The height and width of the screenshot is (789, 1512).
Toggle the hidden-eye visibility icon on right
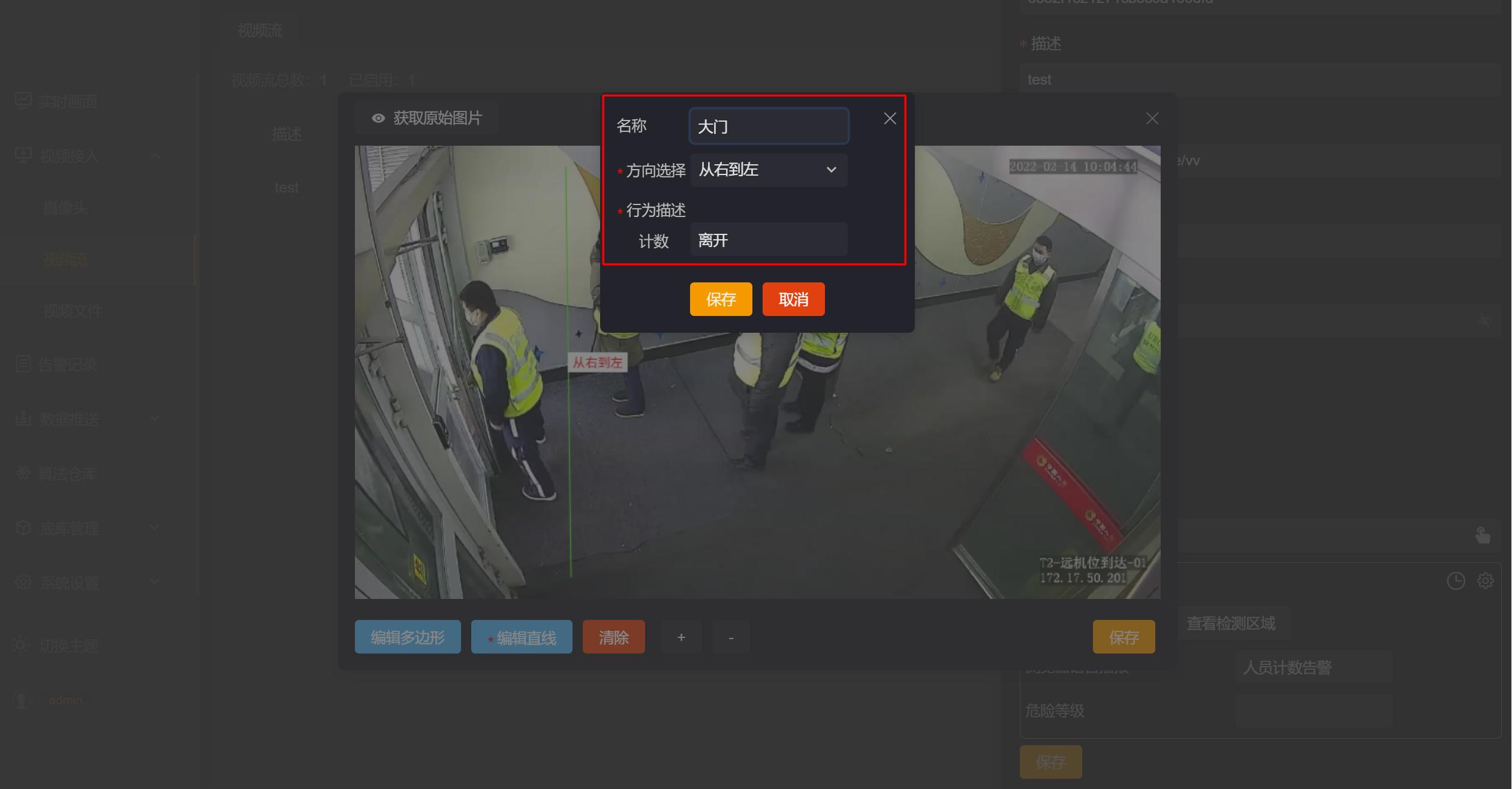[1484, 321]
